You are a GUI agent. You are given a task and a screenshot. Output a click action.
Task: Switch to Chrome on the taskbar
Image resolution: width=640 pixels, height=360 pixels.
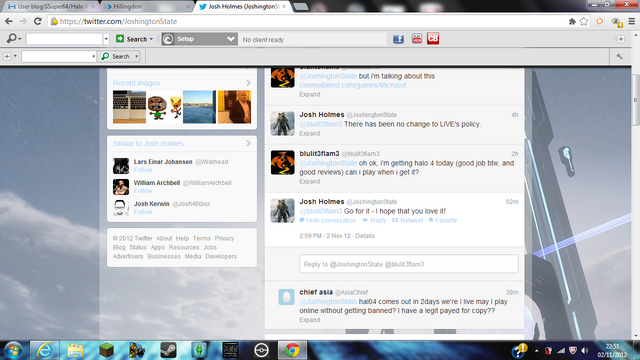pos(292,350)
